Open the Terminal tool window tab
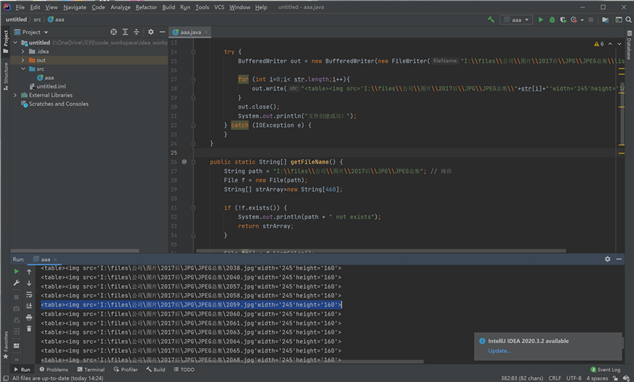 click(91, 369)
